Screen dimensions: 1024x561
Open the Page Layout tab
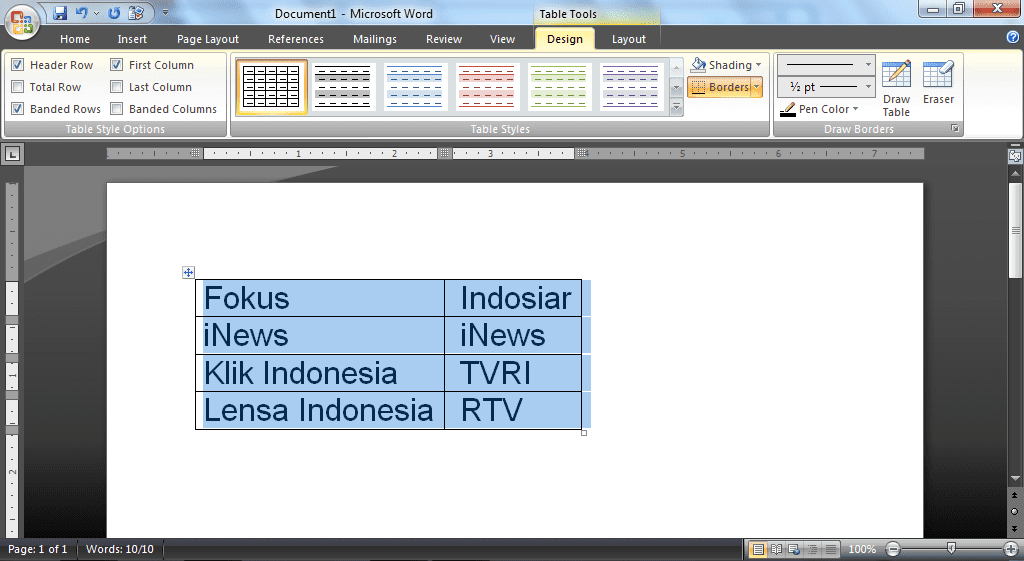(x=208, y=39)
